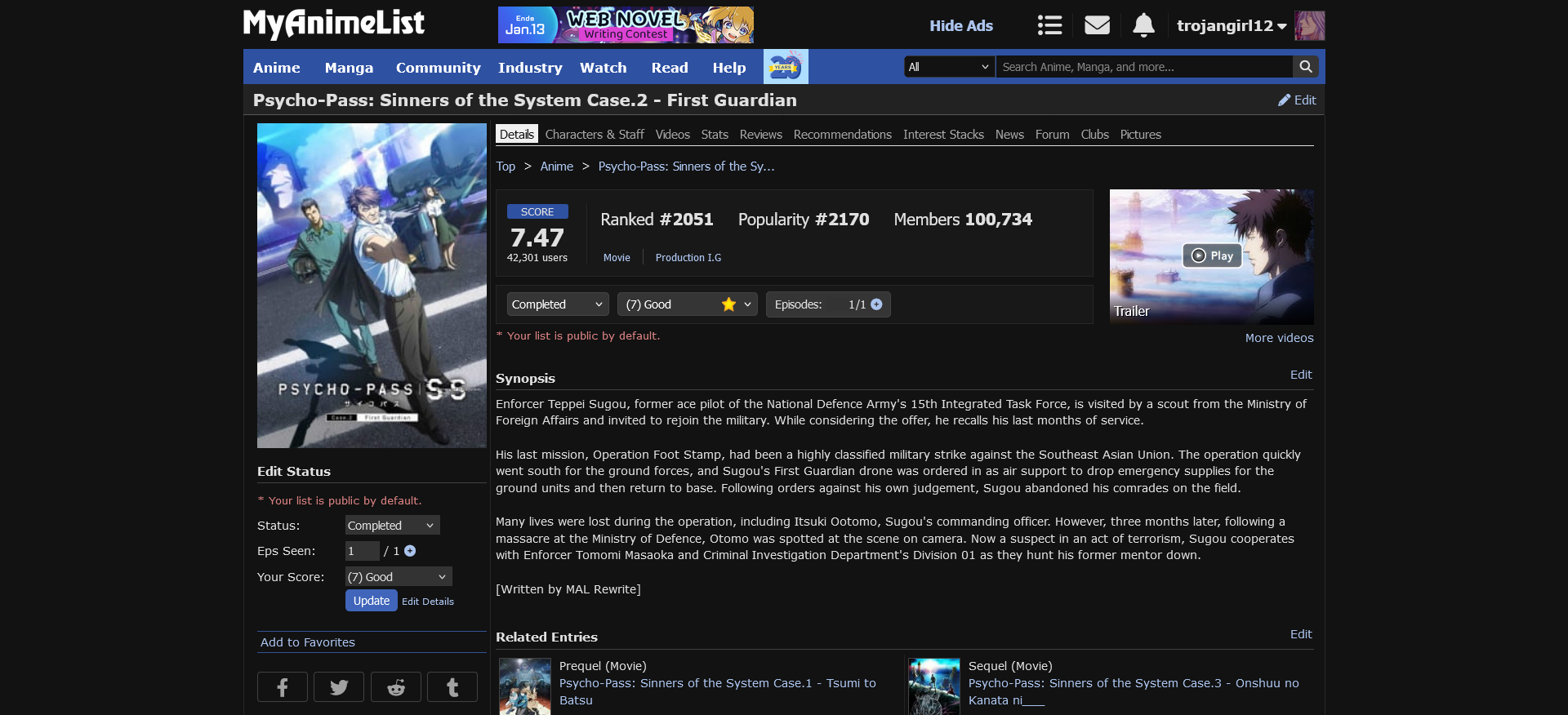The image size is (1568, 715).
Task: Open the All search category dropdown
Action: point(949,67)
